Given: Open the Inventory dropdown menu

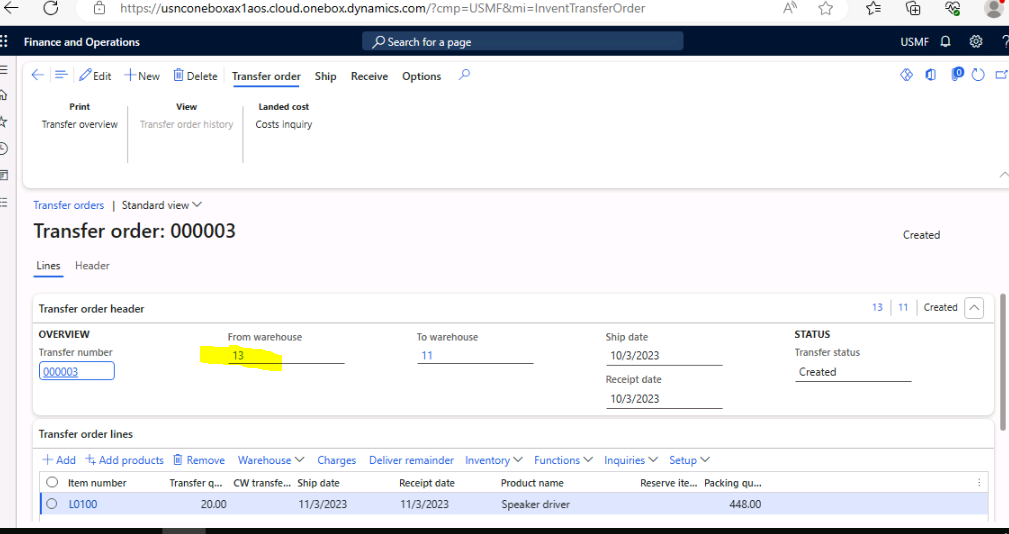Looking at the screenshot, I should tap(493, 460).
